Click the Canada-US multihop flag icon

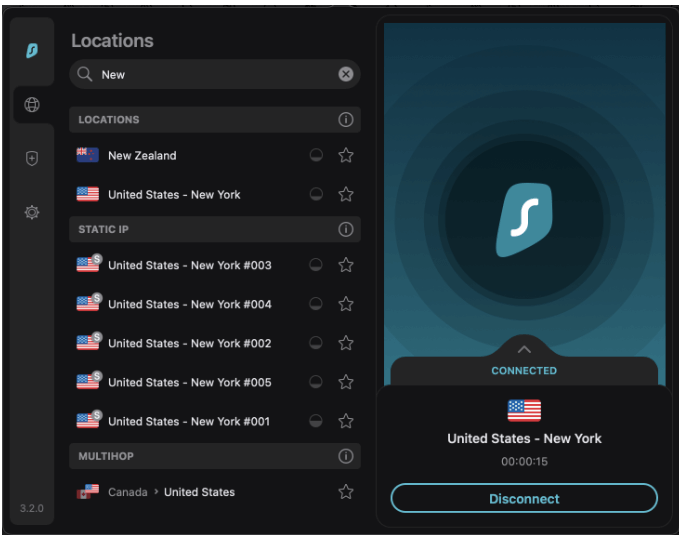[x=88, y=492]
